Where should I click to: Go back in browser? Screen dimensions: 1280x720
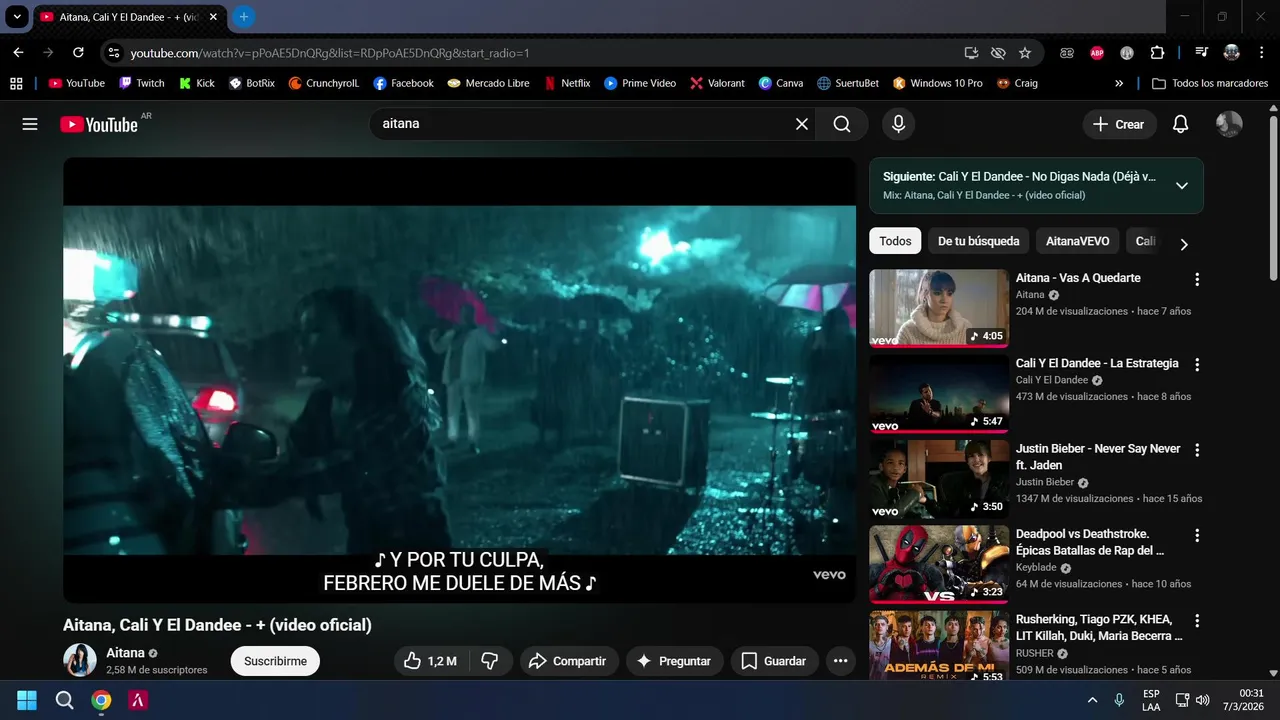(18, 53)
